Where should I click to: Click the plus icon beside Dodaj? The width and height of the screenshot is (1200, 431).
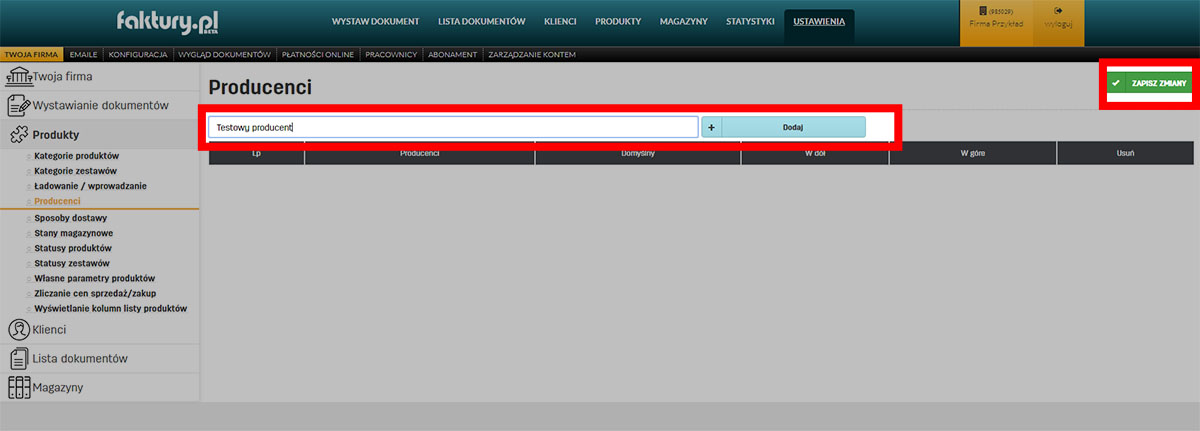711,127
